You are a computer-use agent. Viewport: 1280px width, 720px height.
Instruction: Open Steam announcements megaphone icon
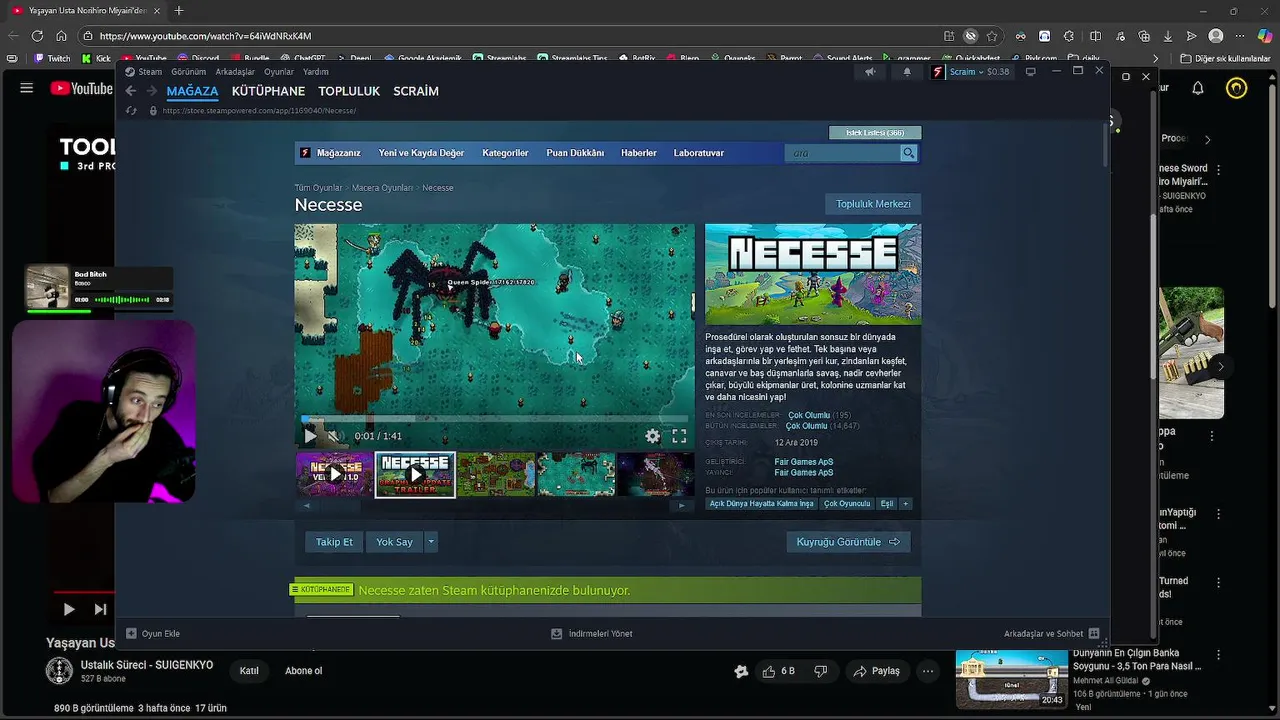pyautogui.click(x=870, y=72)
